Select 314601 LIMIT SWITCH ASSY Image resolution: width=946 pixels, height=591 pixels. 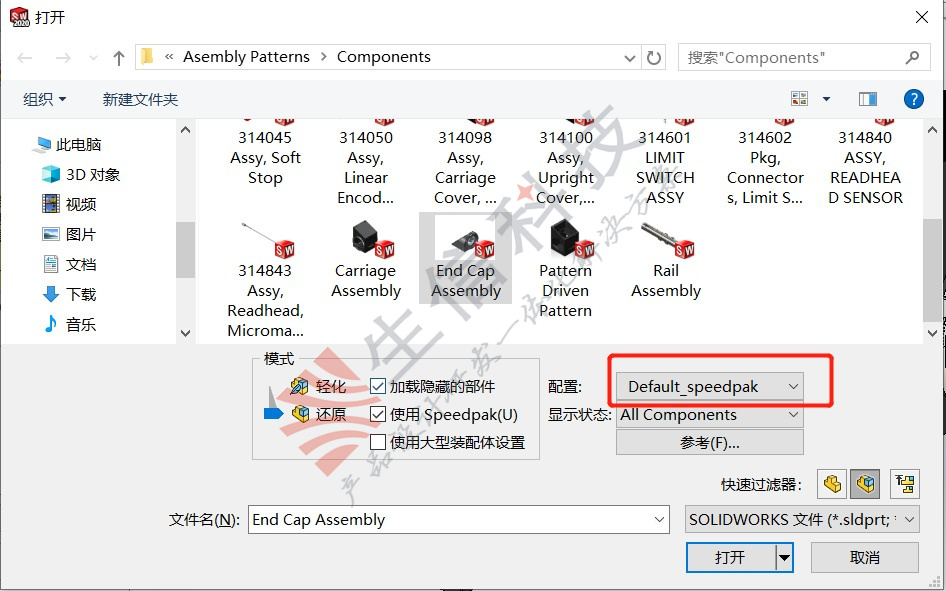tap(665, 163)
